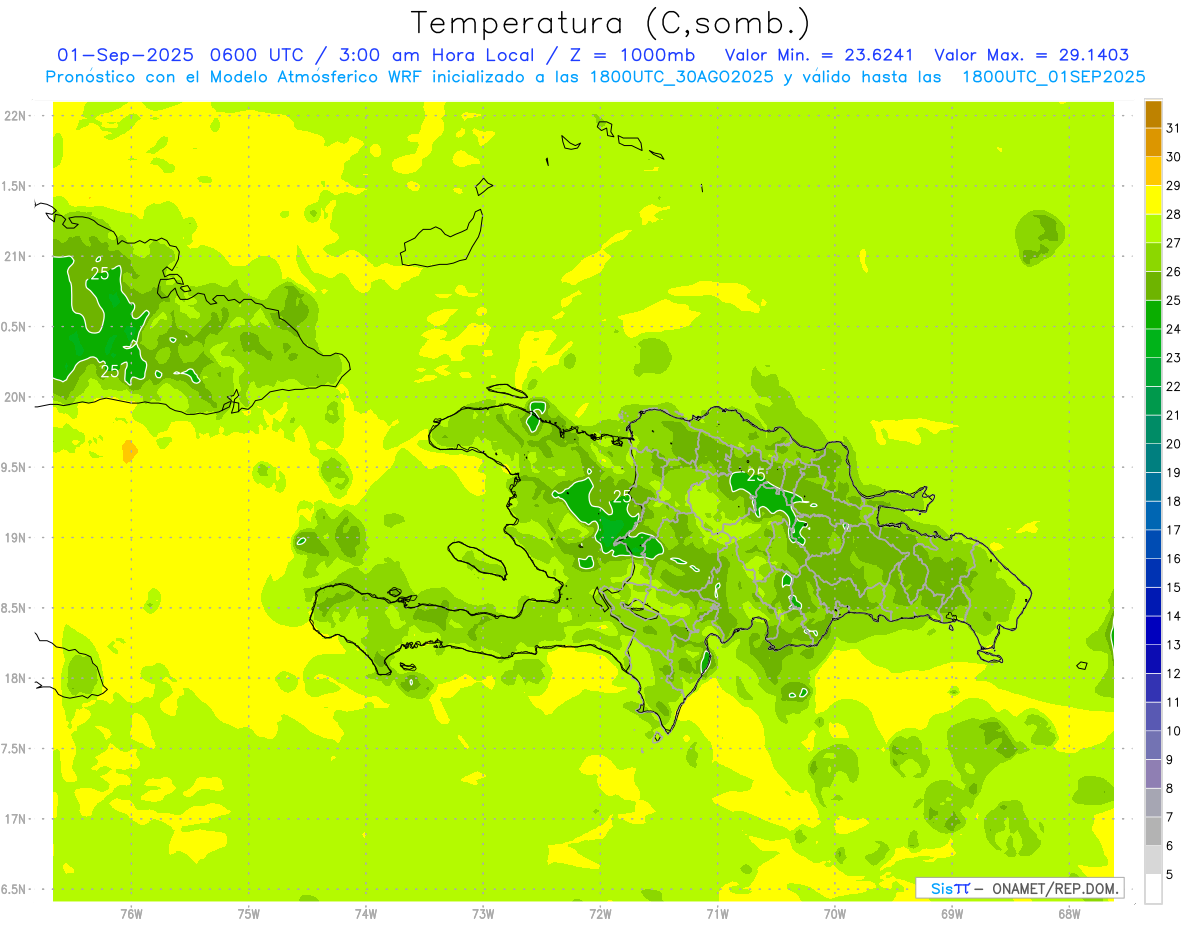Click the '74W' longitude label
Image resolution: width=1200 pixels, height=927 pixels.
[x=366, y=914]
